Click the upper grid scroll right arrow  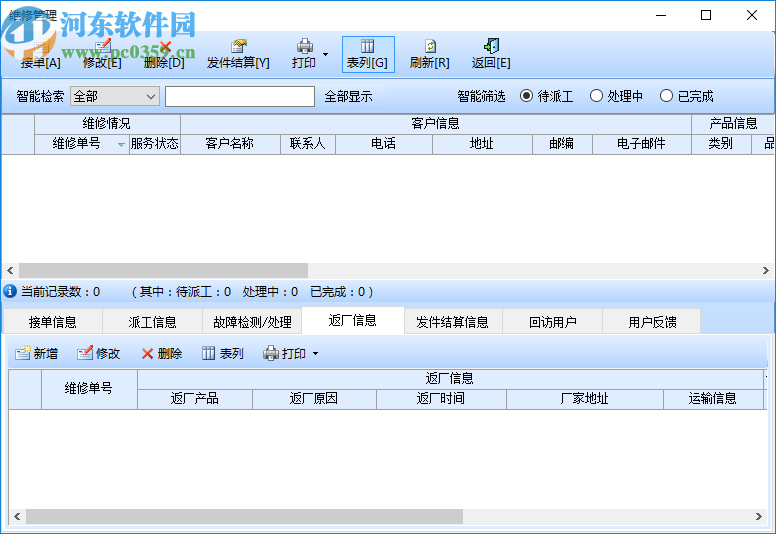pos(766,270)
